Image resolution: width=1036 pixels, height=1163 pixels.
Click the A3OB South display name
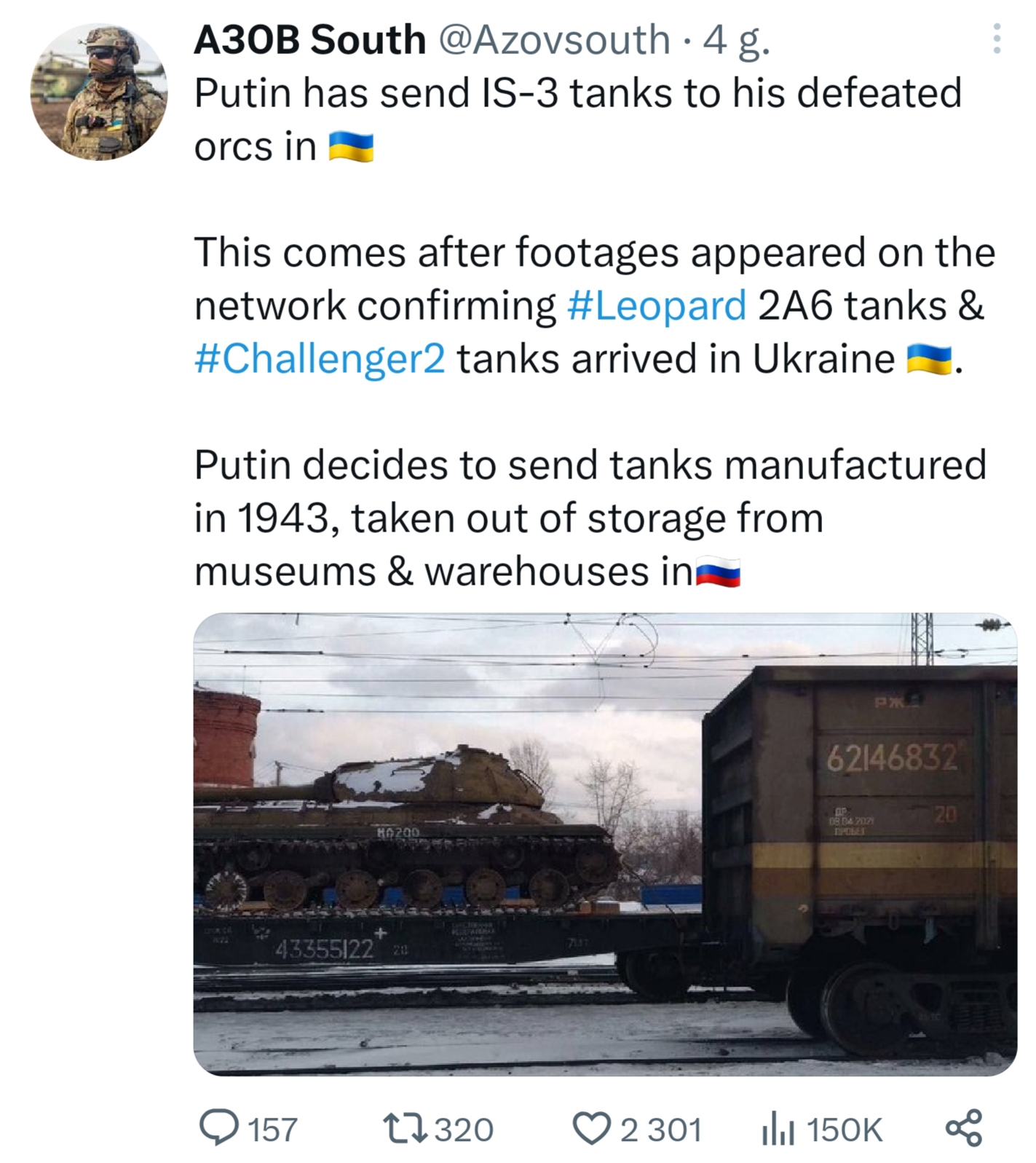(x=309, y=39)
